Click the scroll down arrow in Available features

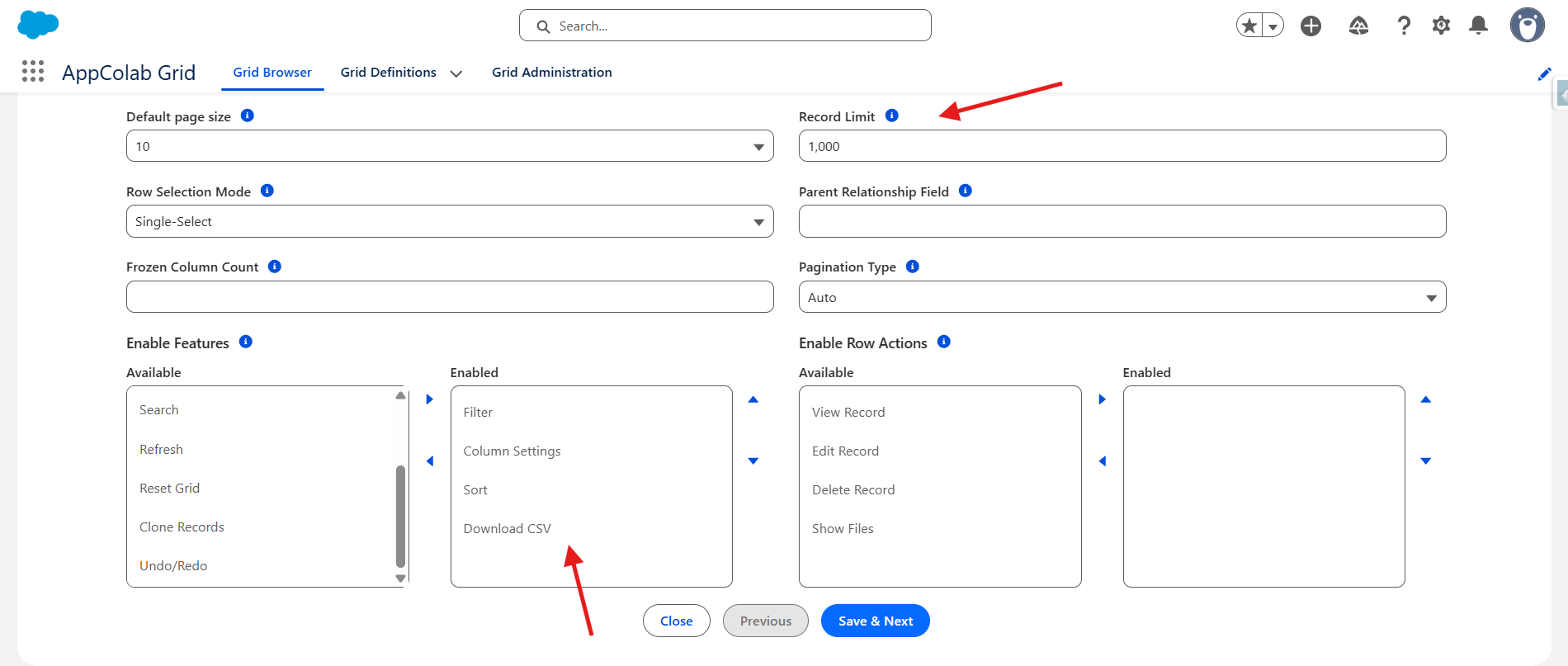pos(400,579)
